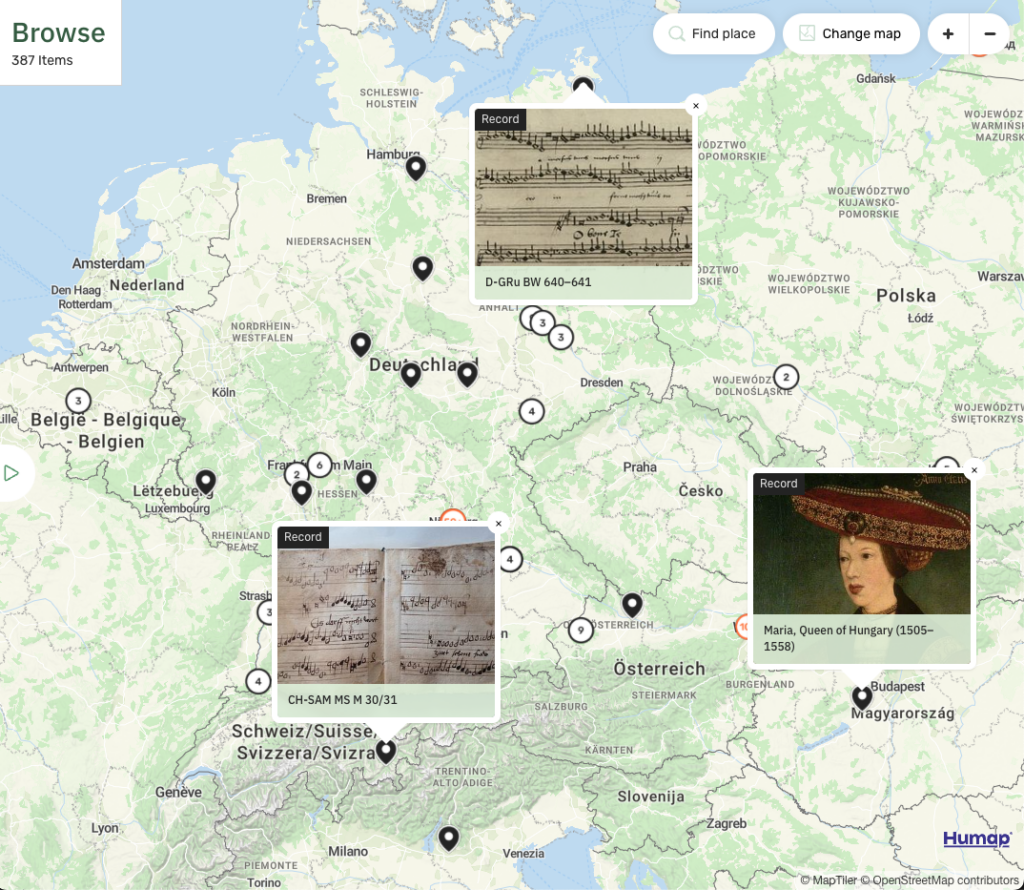Select the marker near Lëtzebuerg
Image resolution: width=1024 pixels, height=890 pixels.
(x=206, y=482)
